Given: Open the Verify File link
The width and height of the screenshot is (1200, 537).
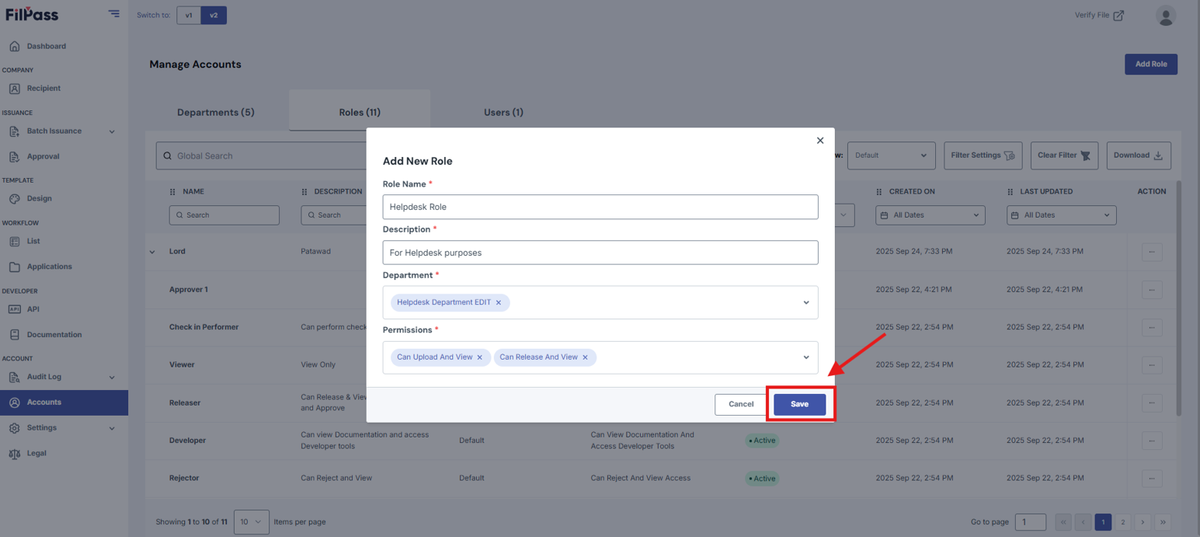Looking at the screenshot, I should click(x=1099, y=15).
